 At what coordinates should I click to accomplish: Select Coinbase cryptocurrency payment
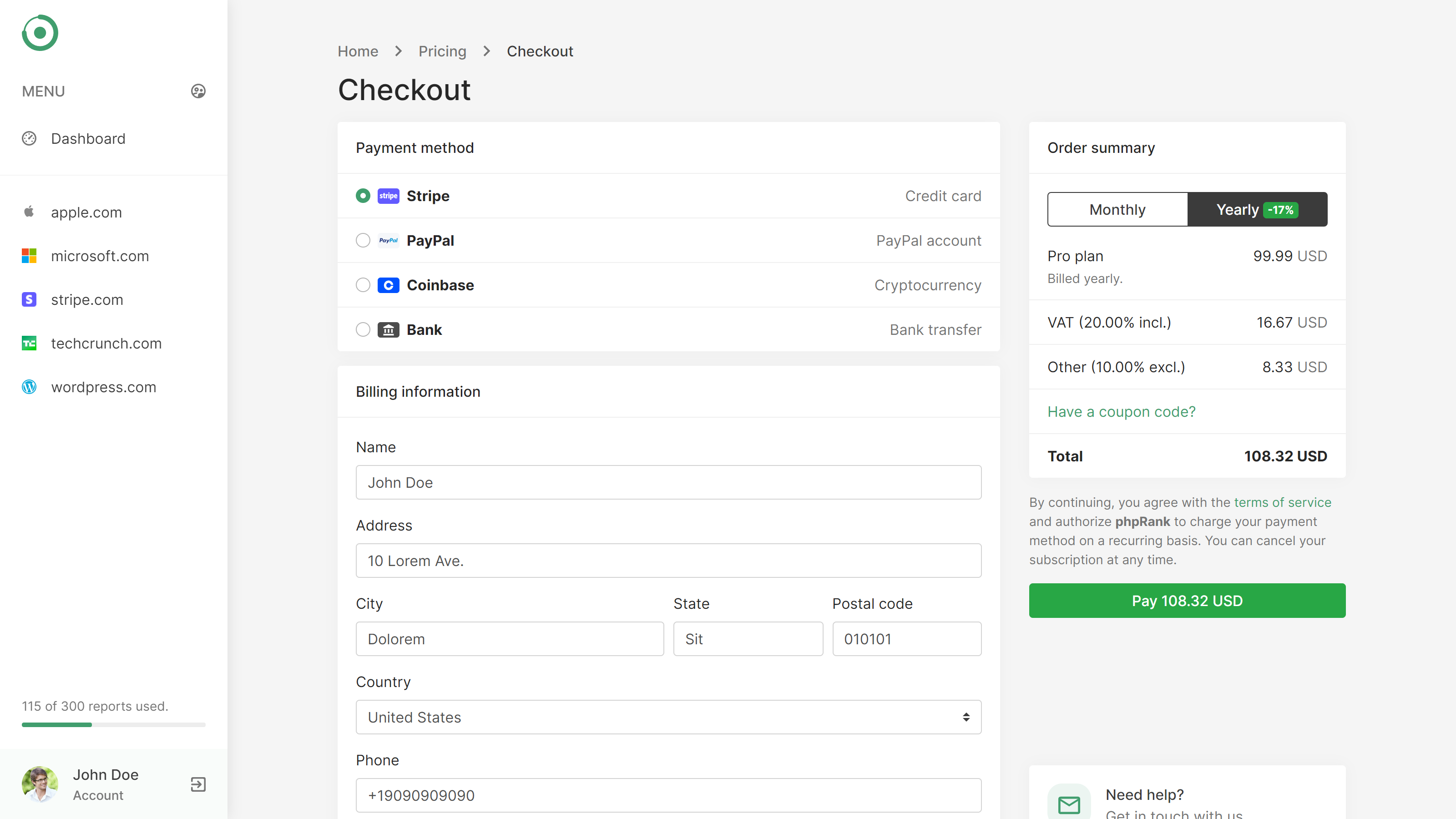coord(363,285)
